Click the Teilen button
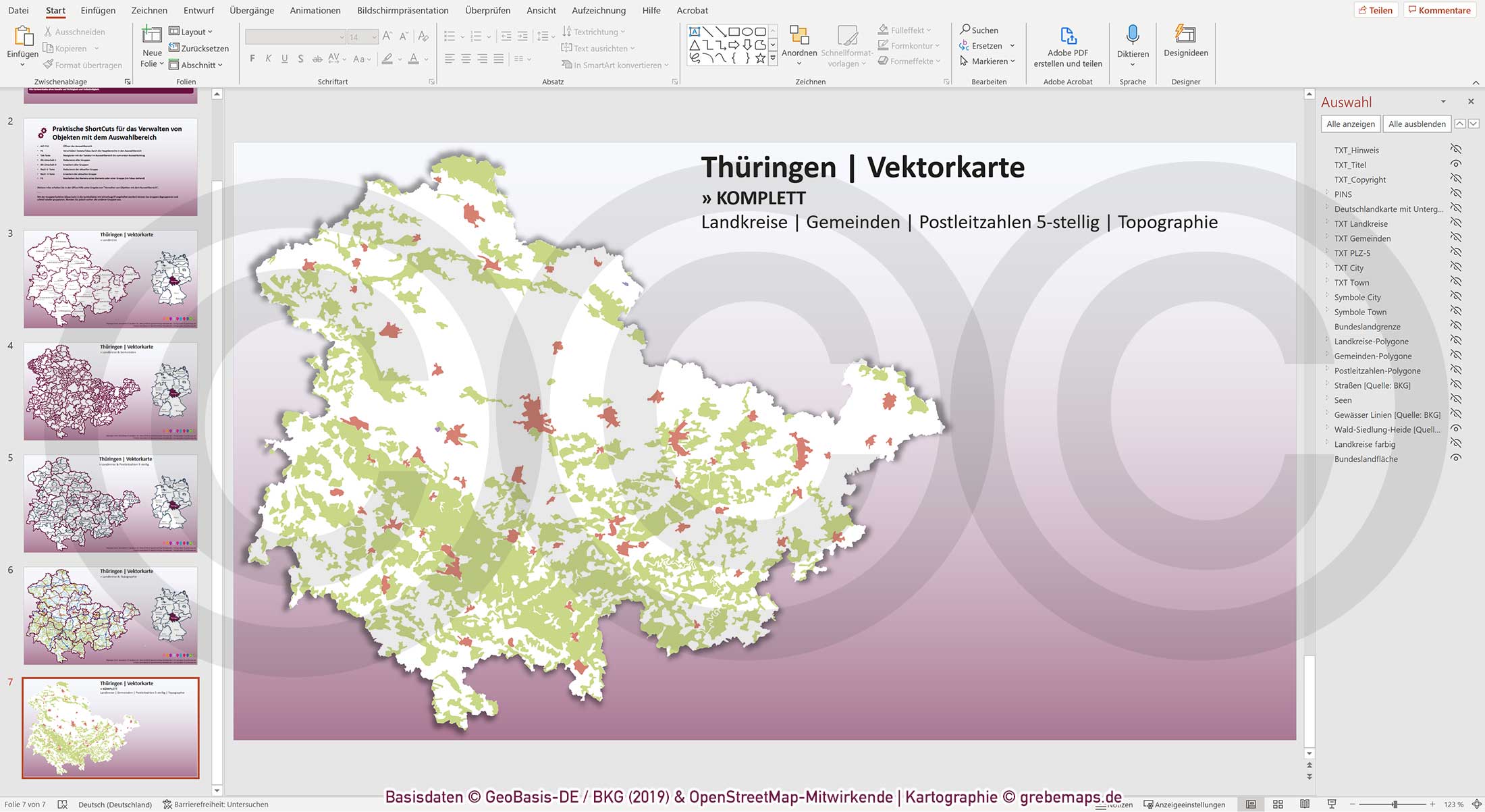Screen dimensions: 1485x812 tap(1377, 9)
